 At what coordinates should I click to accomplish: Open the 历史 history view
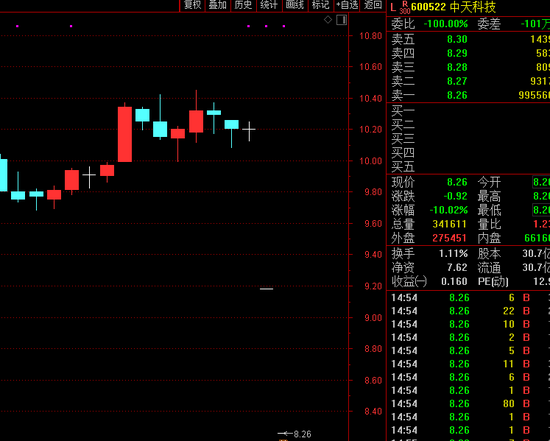[x=243, y=5]
